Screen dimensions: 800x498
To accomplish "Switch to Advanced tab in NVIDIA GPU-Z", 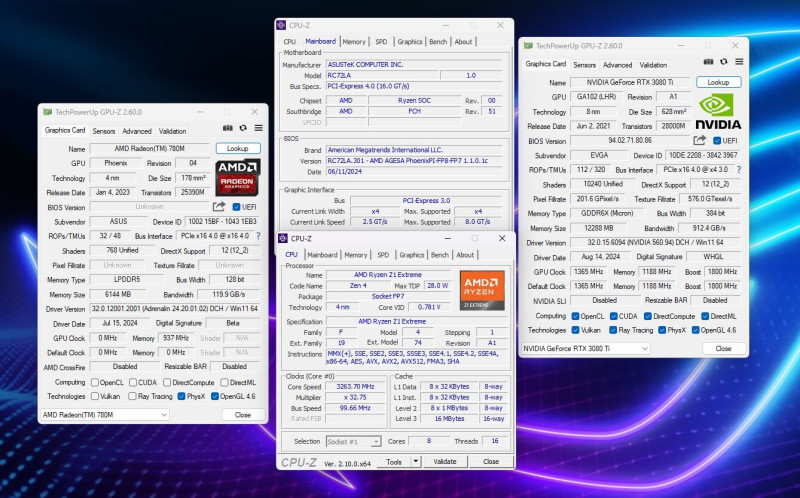I will [x=617, y=65].
